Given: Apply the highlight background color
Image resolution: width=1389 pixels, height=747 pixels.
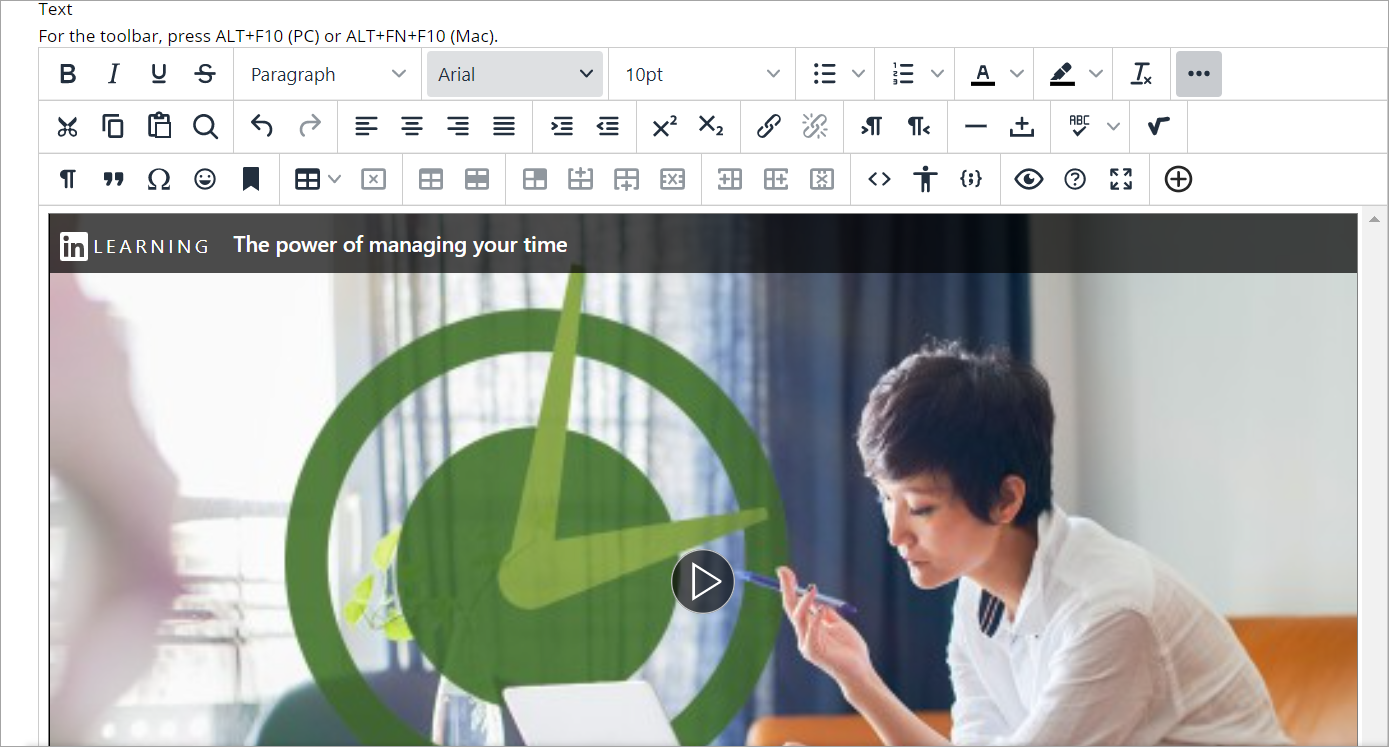Looking at the screenshot, I should pos(1062,74).
